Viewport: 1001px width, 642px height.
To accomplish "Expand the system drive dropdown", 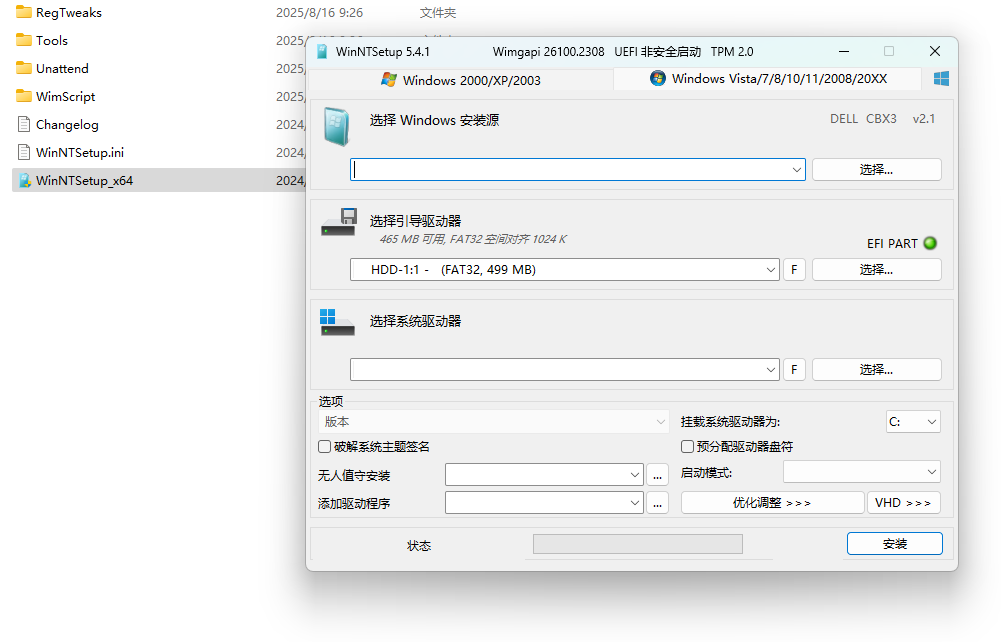I will pos(771,370).
